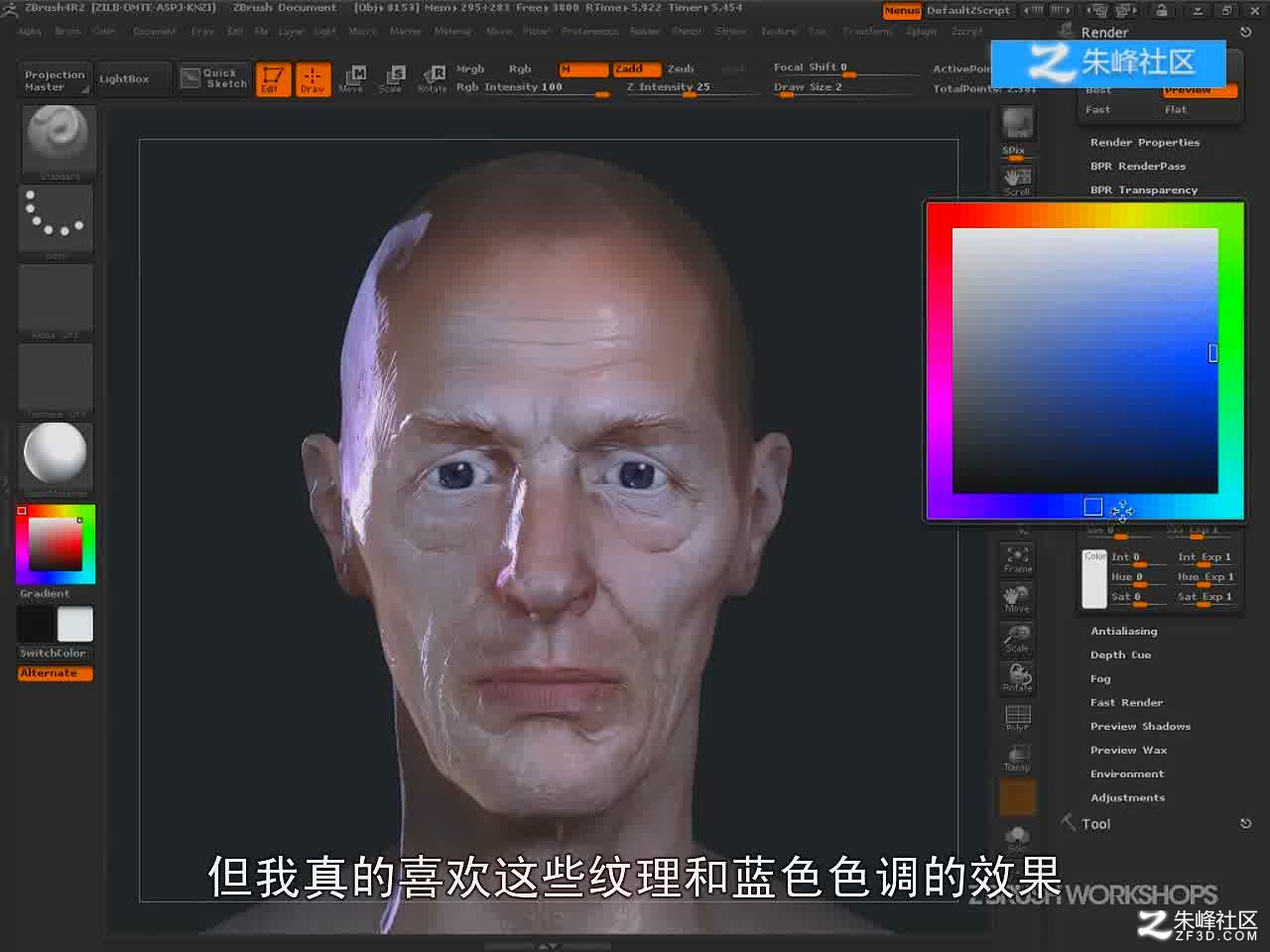Open the Preferences menu
The width and height of the screenshot is (1270, 952).
590,32
